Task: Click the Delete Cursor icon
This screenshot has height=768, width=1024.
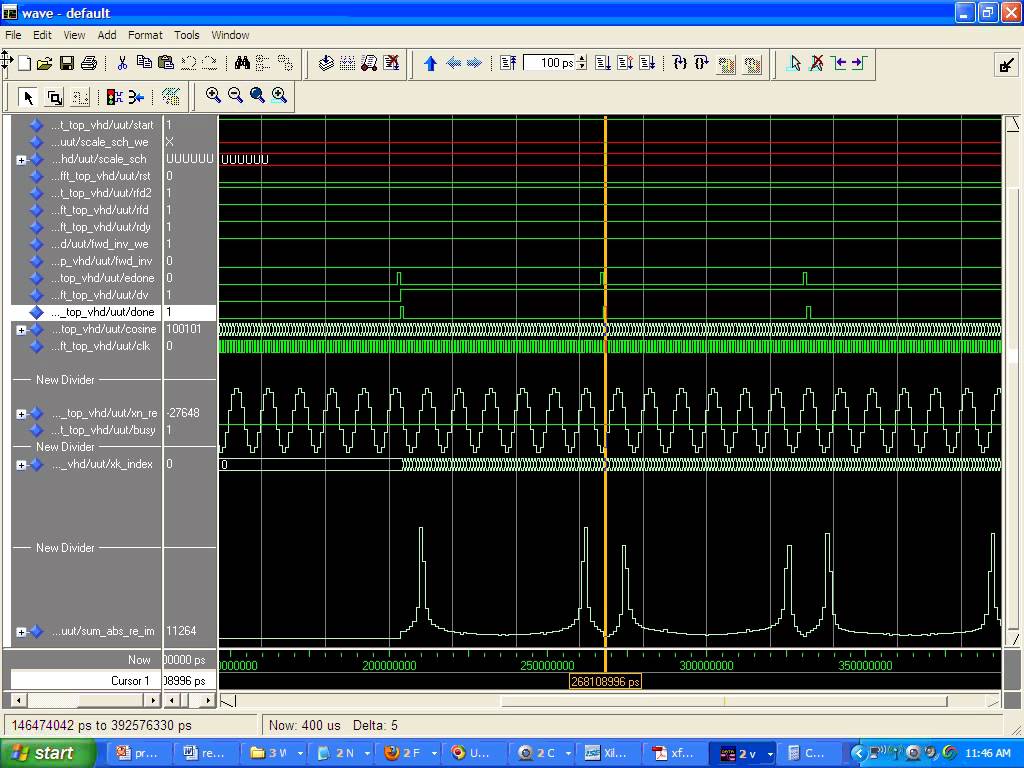Action: click(x=816, y=63)
